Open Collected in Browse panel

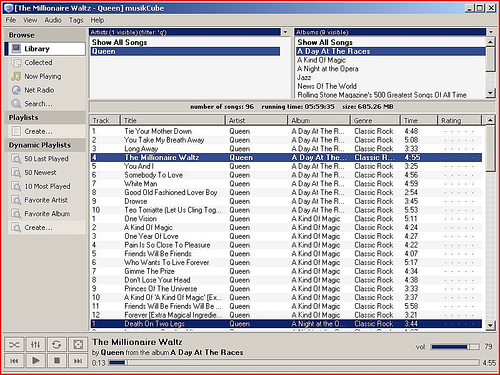[47, 63]
